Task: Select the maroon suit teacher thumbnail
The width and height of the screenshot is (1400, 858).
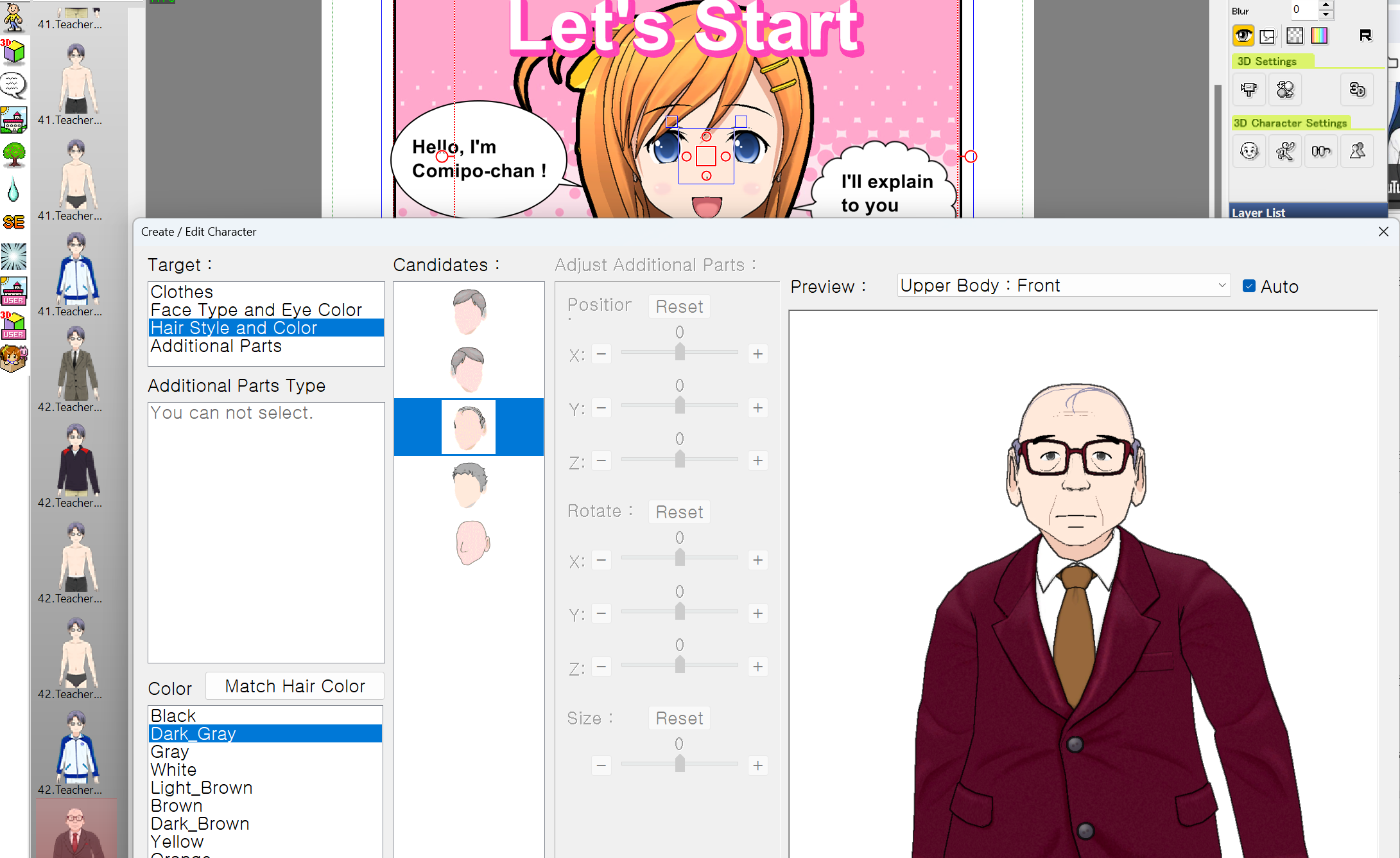Action: 76,830
